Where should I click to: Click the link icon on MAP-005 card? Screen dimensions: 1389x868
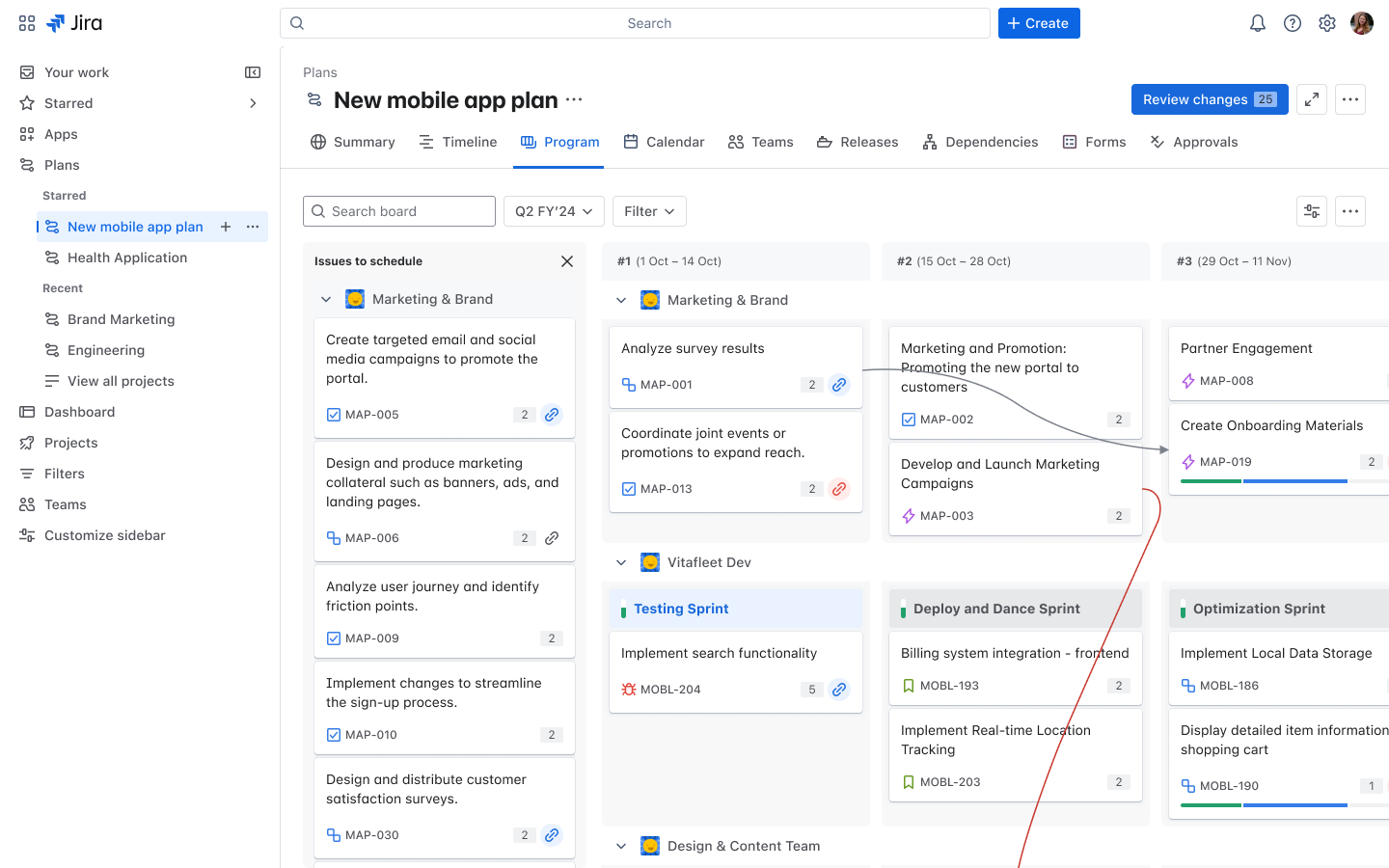coord(552,415)
